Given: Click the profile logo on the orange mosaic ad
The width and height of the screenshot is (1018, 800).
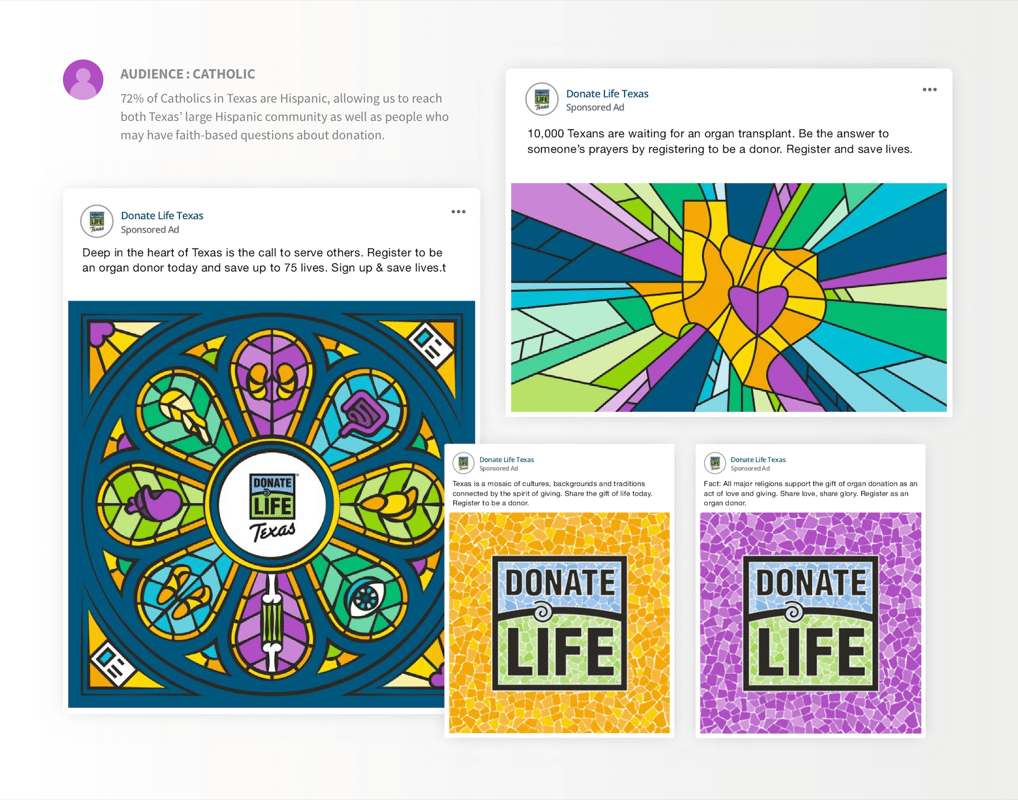Looking at the screenshot, I should 463,463.
